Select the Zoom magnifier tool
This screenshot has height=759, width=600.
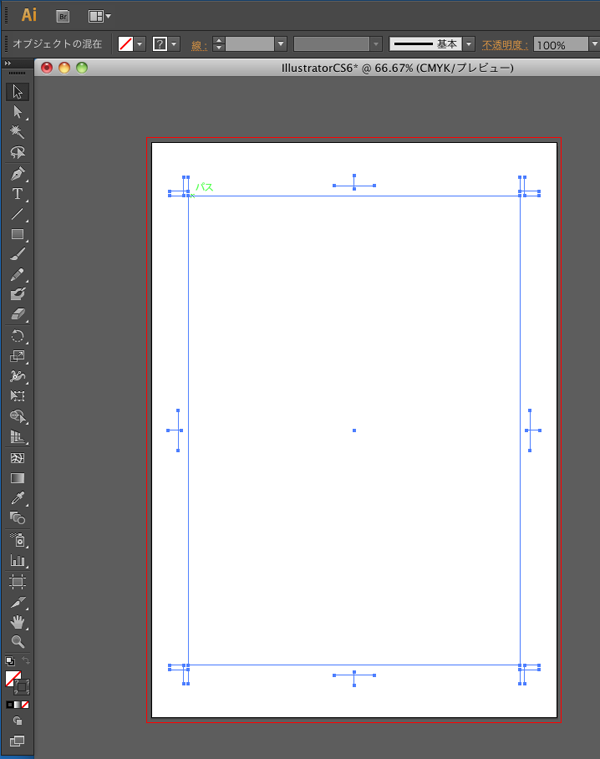pyautogui.click(x=17, y=641)
